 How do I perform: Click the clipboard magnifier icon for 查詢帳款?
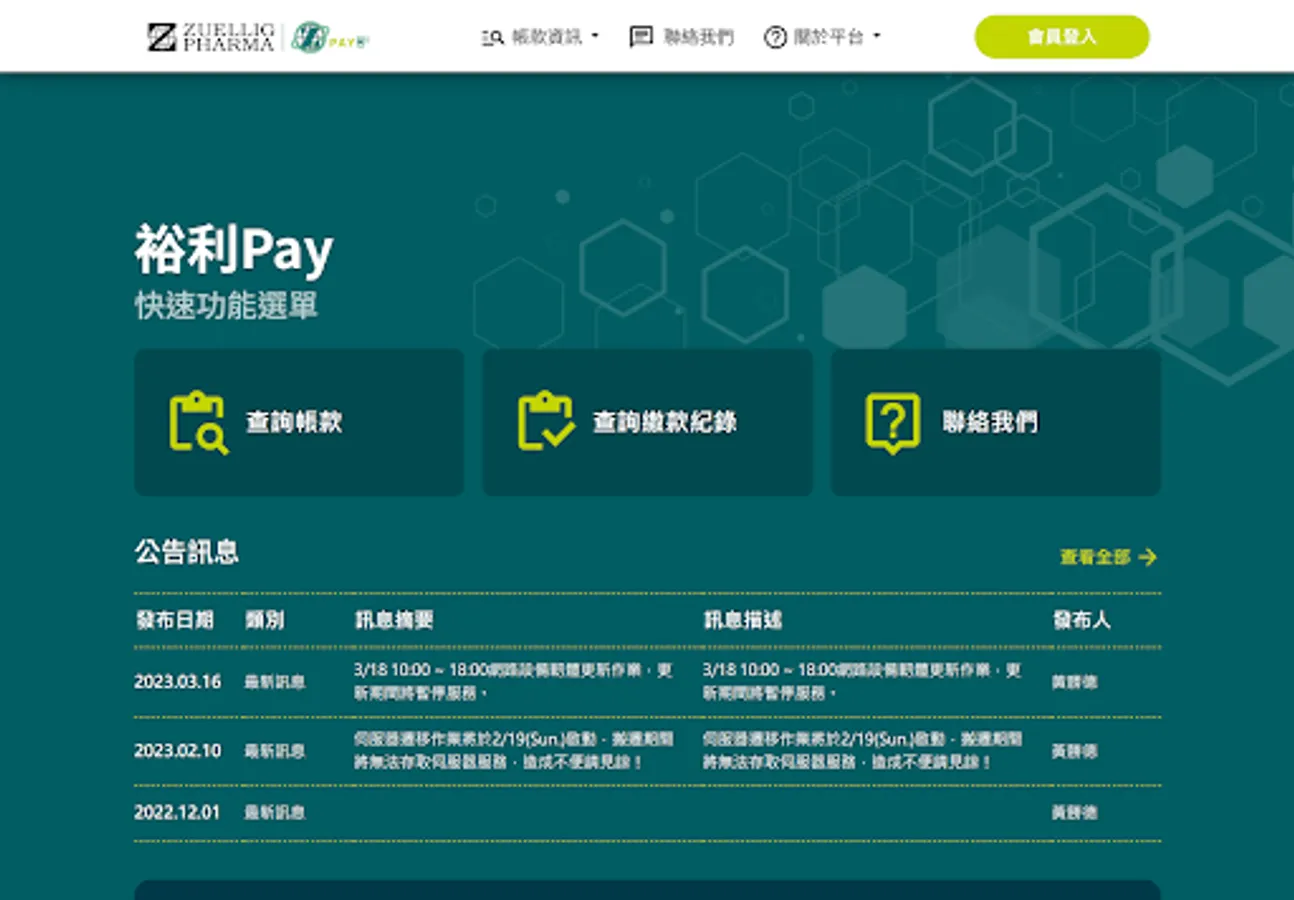click(x=198, y=422)
